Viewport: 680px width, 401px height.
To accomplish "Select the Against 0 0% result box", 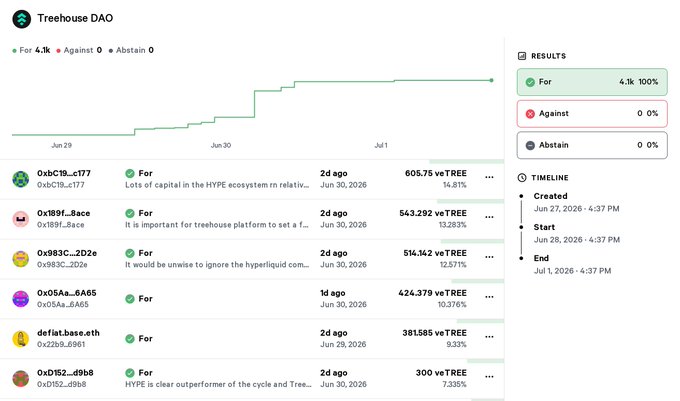I will (592, 114).
